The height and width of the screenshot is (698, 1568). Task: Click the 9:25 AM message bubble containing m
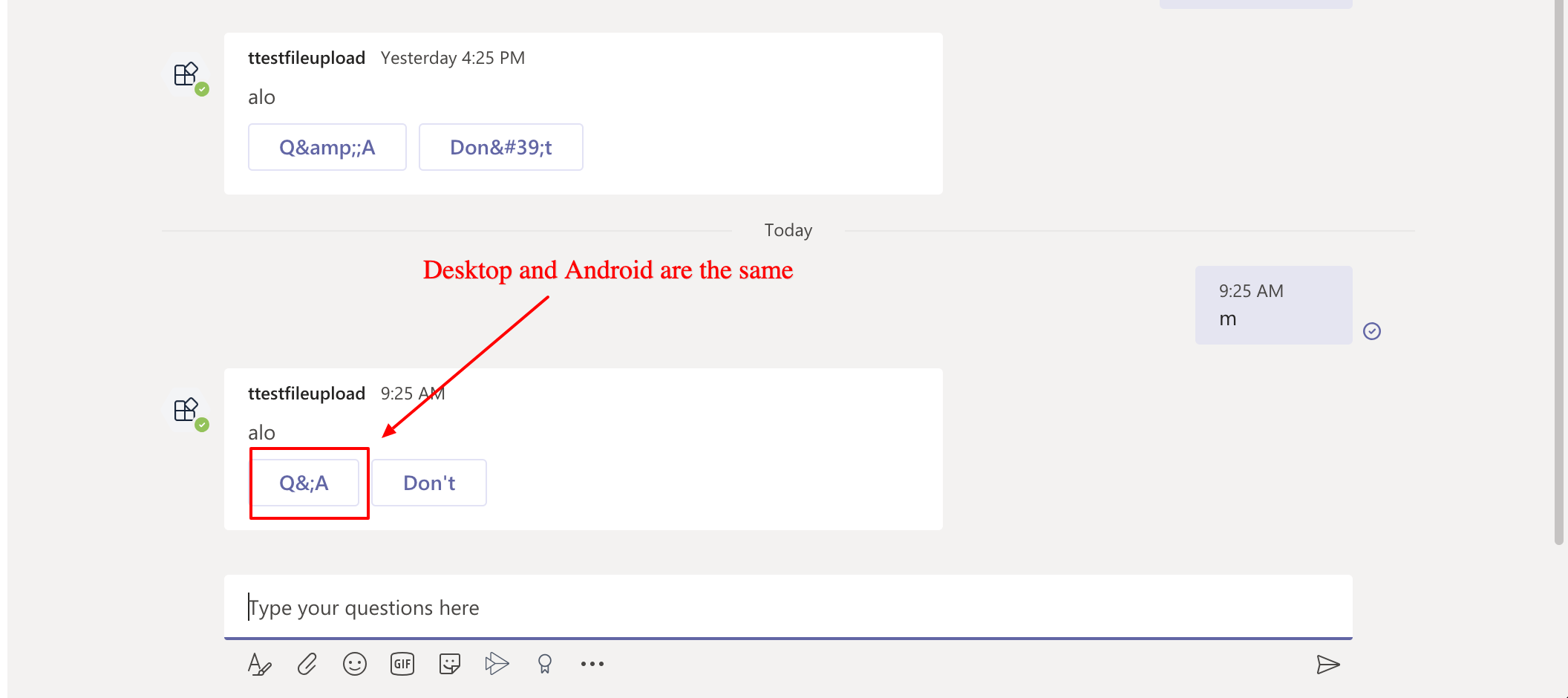pos(1273,304)
